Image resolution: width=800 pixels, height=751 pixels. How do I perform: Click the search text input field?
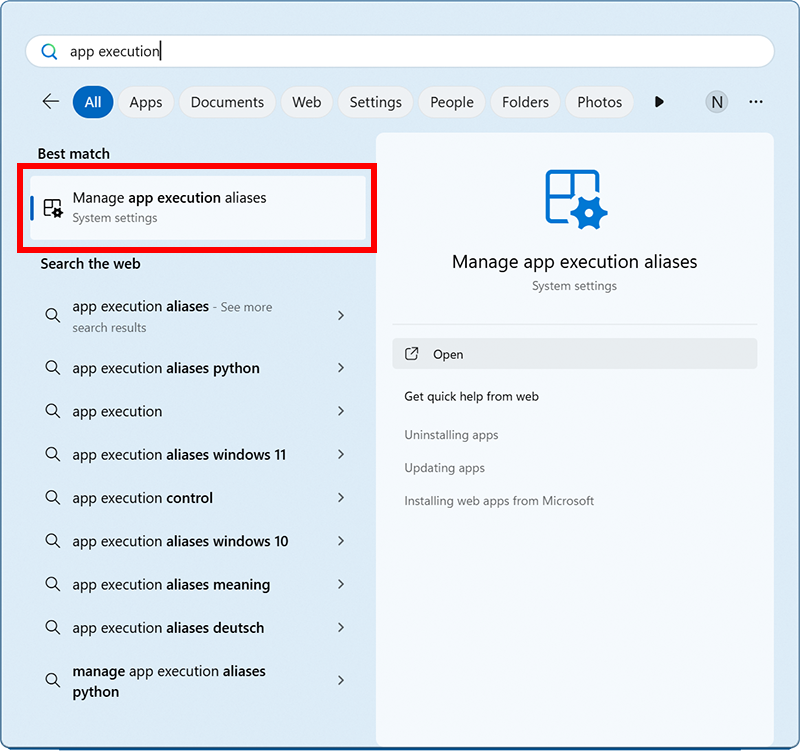click(x=400, y=51)
